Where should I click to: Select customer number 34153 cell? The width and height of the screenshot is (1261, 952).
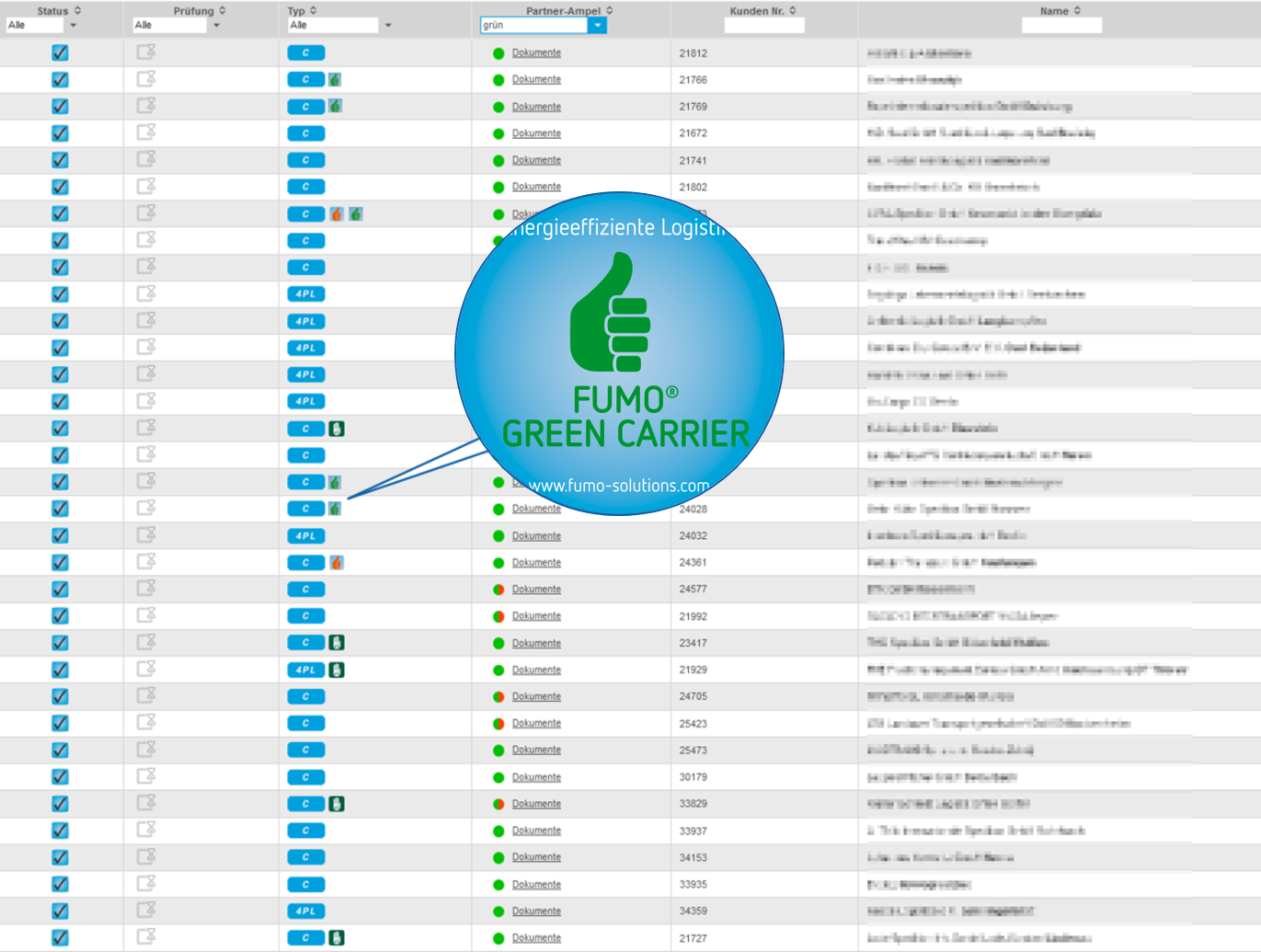click(693, 857)
